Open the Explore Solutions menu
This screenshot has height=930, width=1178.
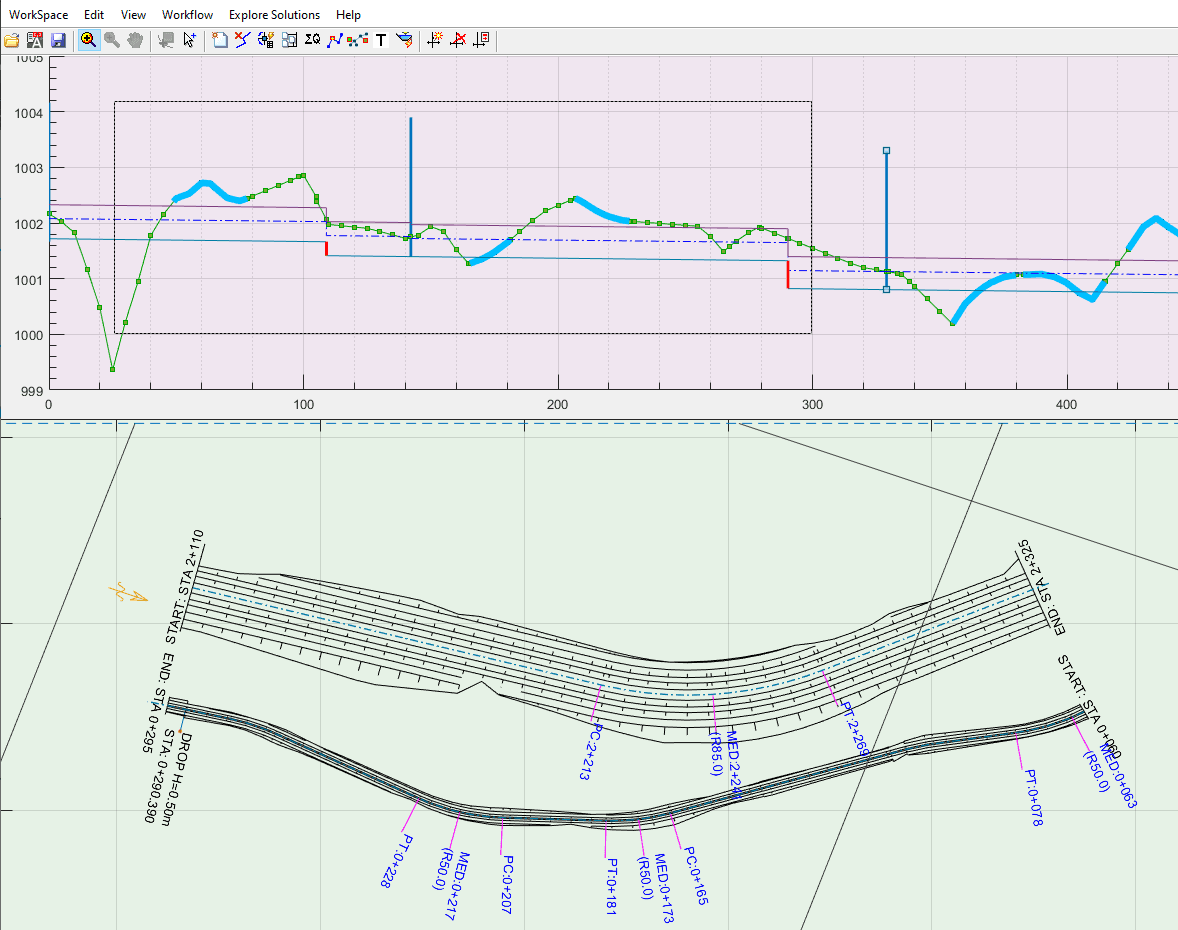[x=274, y=15]
